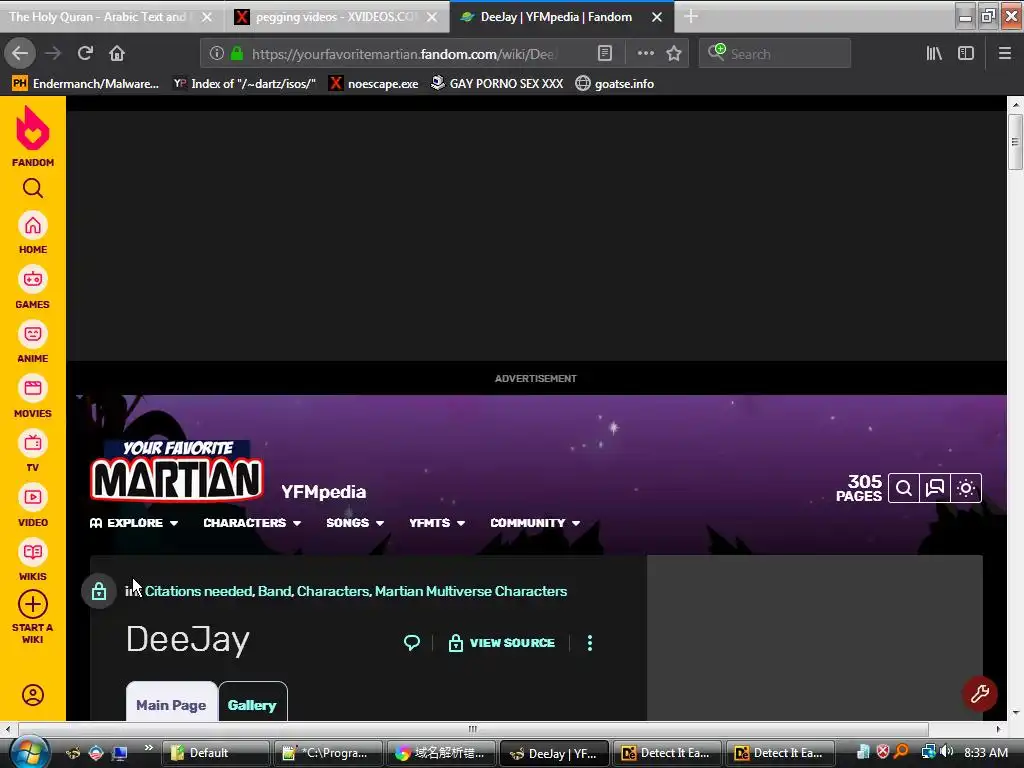The width and height of the screenshot is (1024, 768).
Task: Click the Your Favorite Martian logo
Action: tap(176, 471)
